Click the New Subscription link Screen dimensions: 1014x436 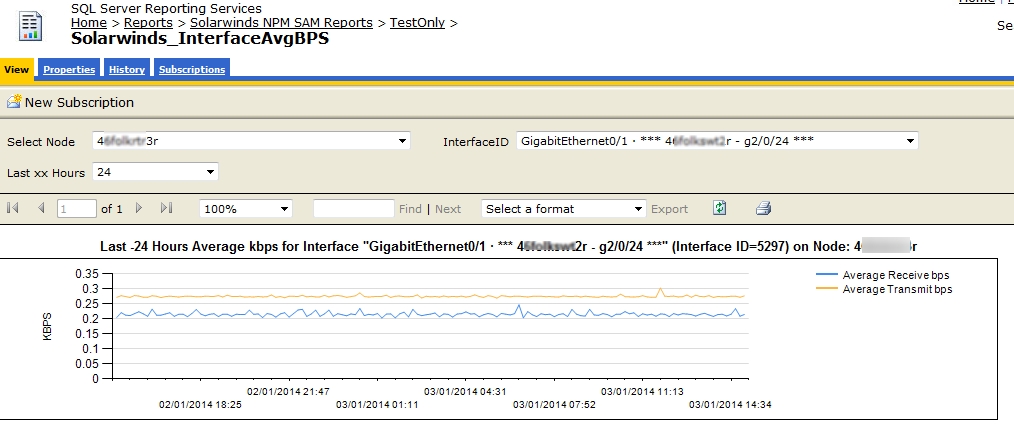click(x=79, y=102)
